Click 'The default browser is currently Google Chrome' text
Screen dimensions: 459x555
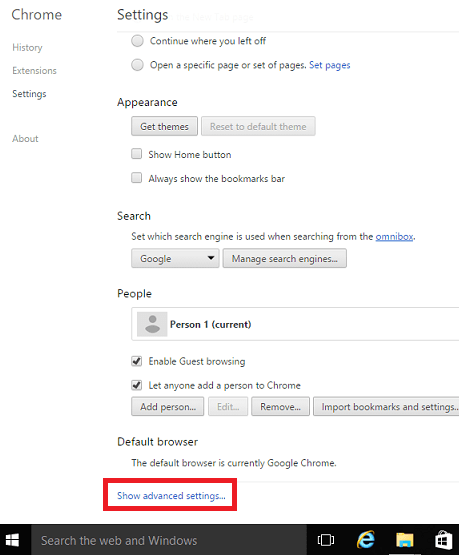[234, 463]
